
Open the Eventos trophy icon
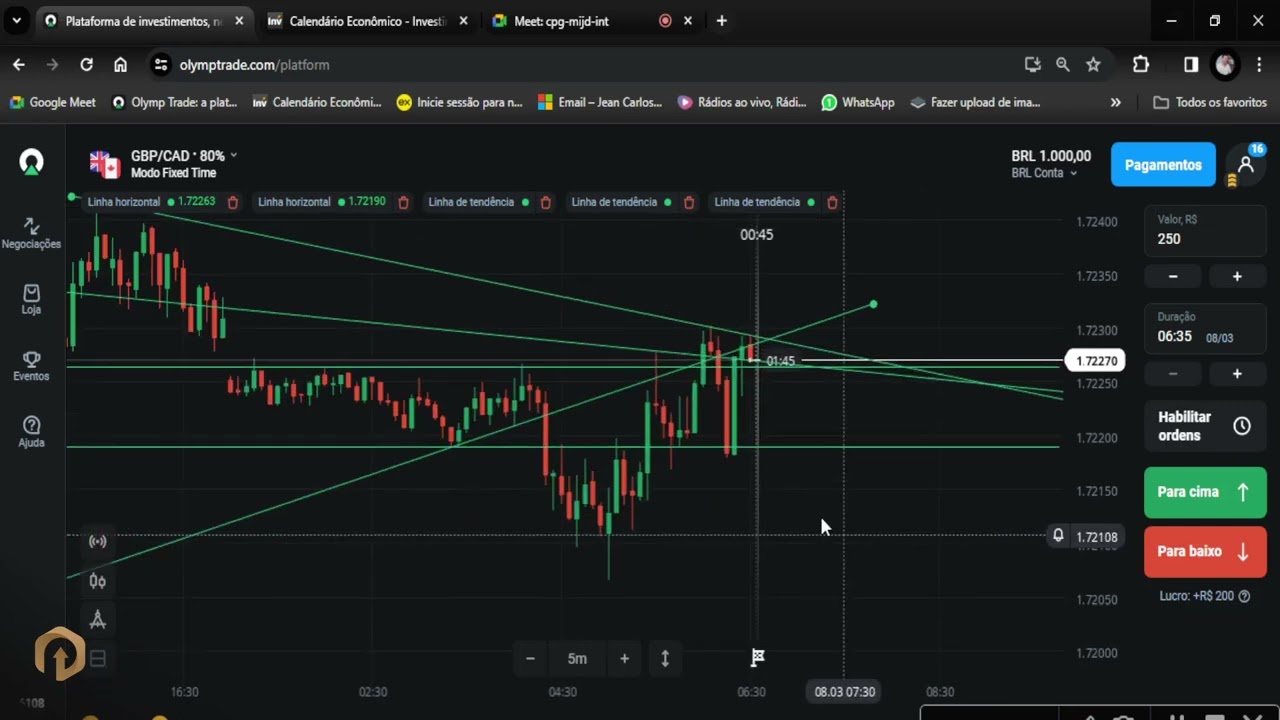click(x=31, y=366)
